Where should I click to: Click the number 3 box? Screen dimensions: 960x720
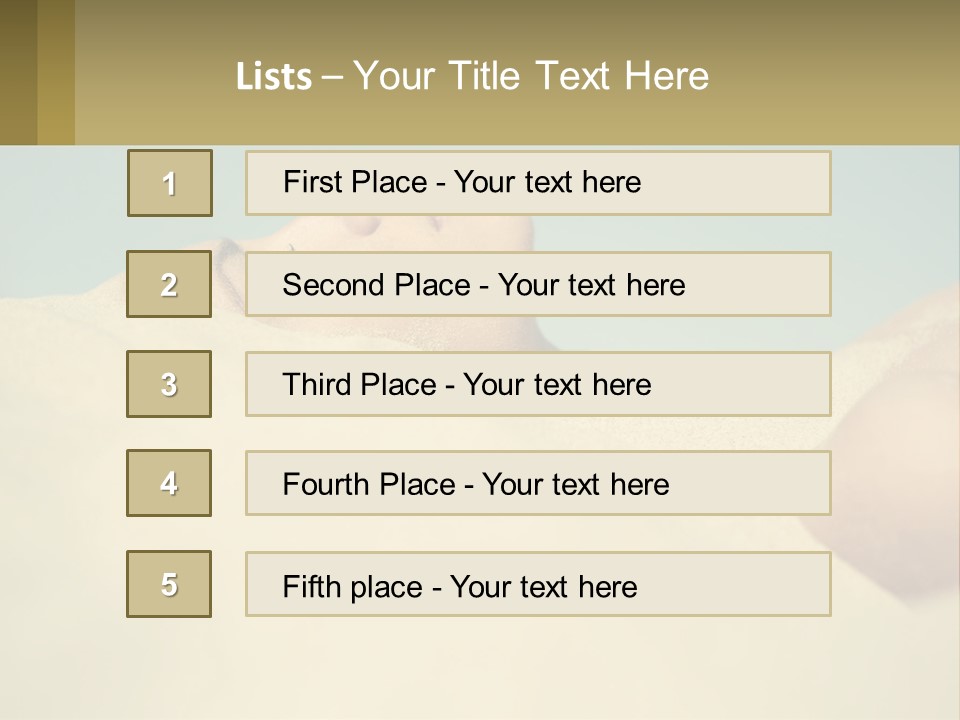pyautogui.click(x=169, y=384)
